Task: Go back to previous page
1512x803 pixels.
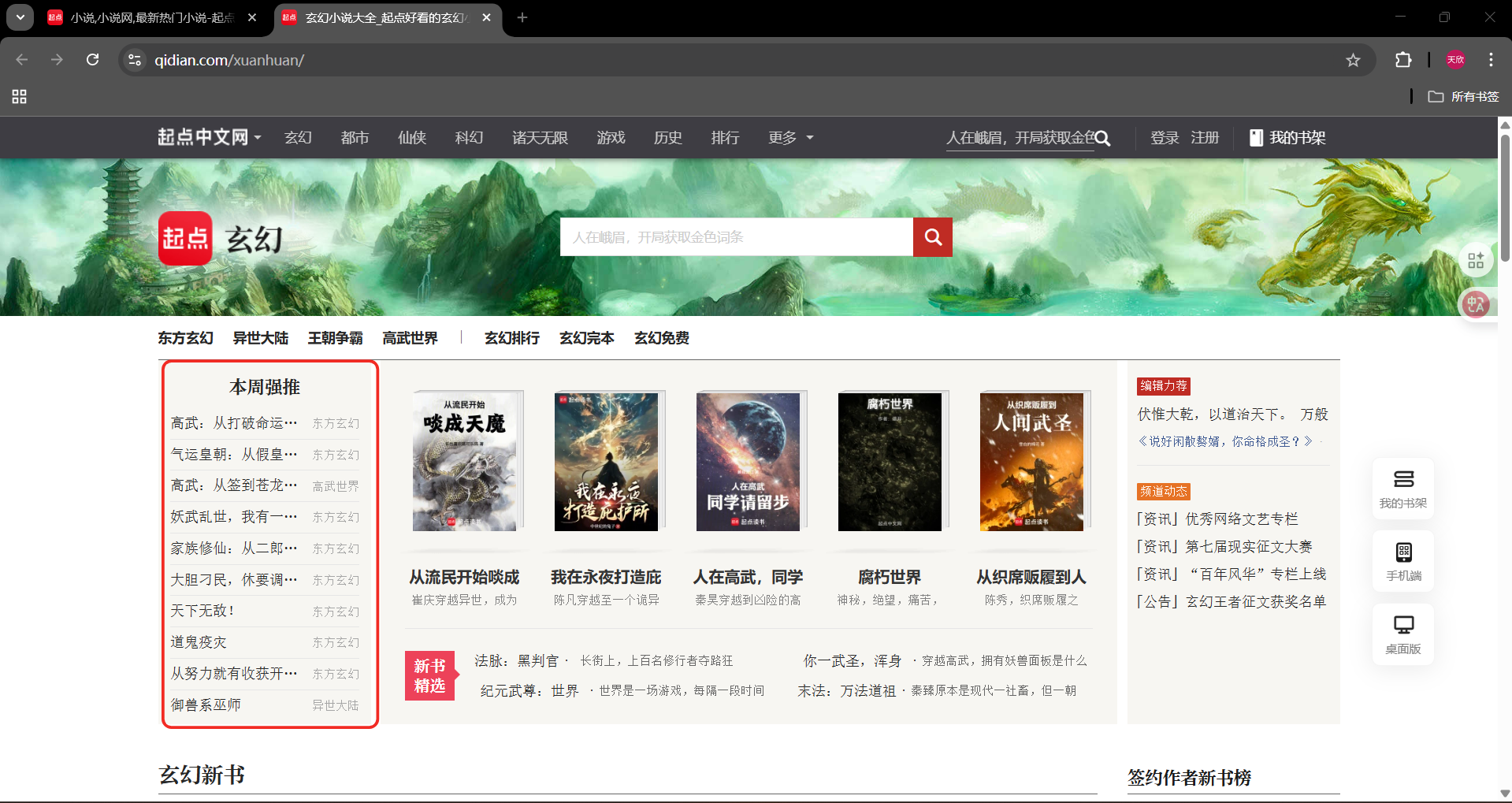Action: 22,60
